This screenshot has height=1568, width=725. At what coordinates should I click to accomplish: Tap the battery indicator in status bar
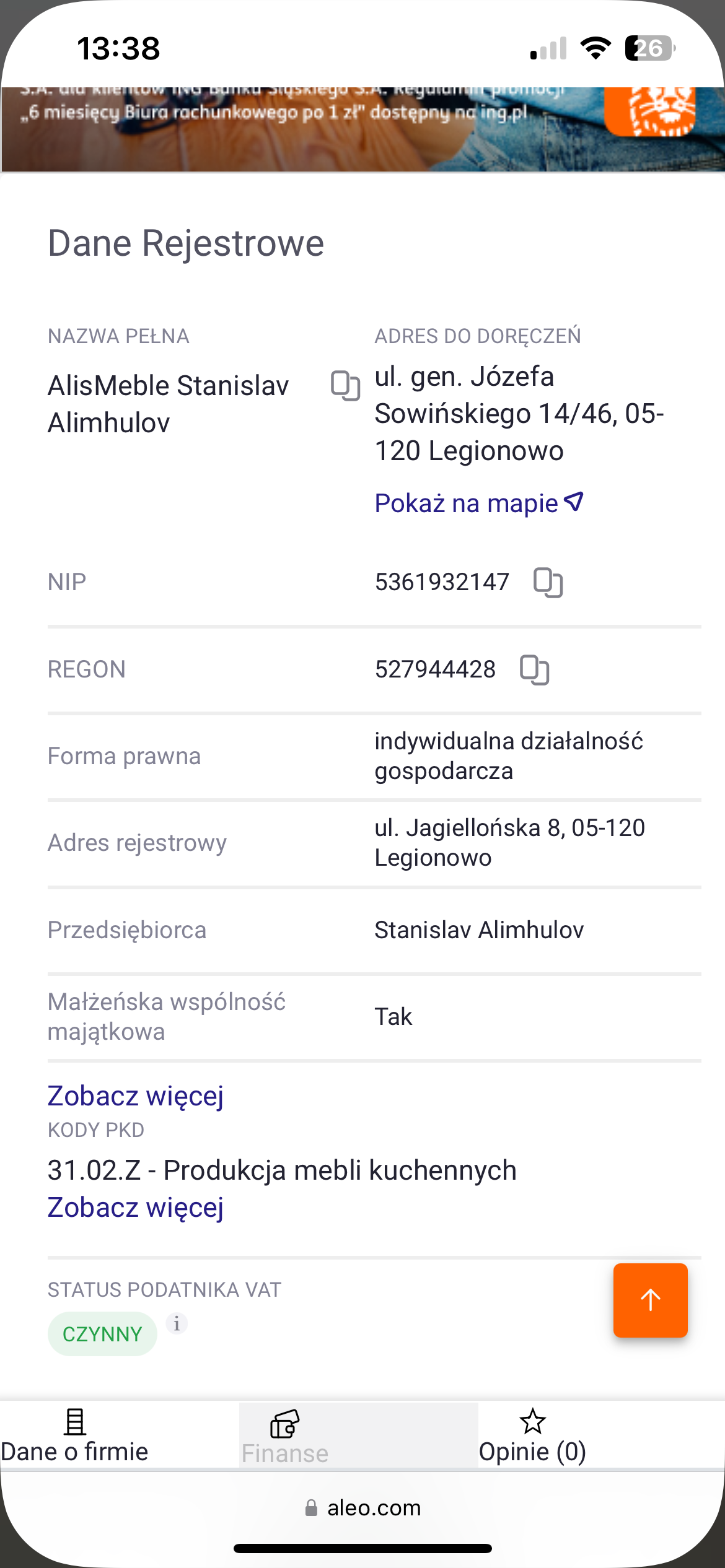tap(649, 48)
